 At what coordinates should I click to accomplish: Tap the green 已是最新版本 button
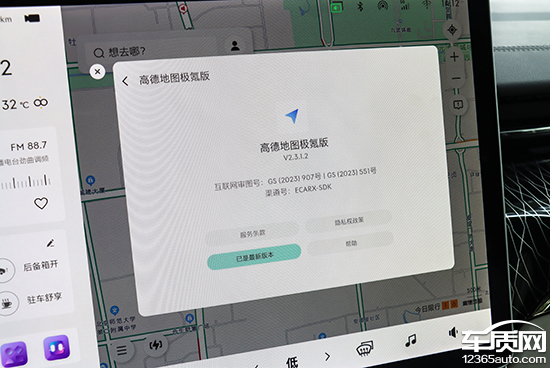254,257
